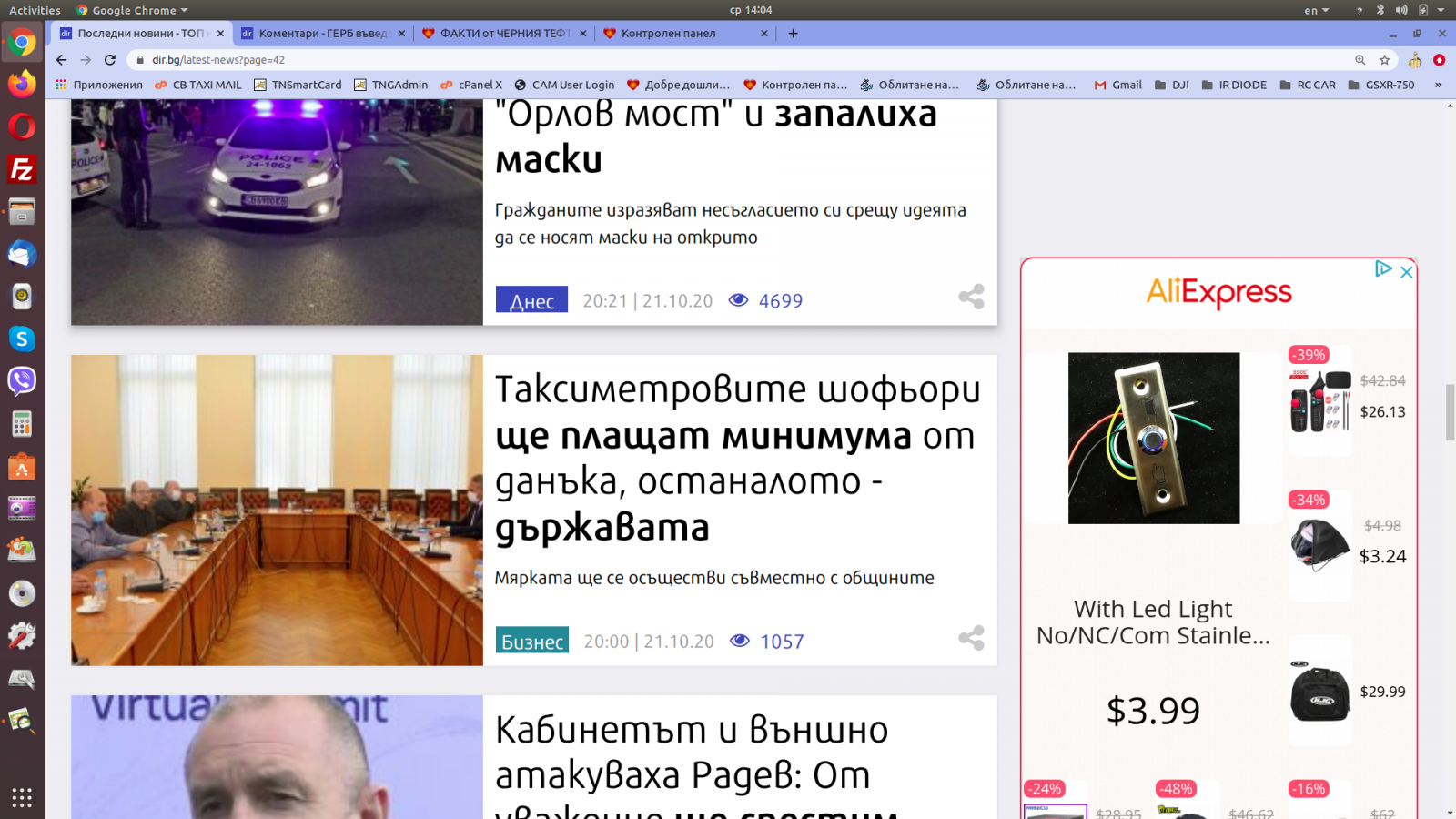Open taxi drivers tax article headline
The width and height of the screenshot is (1456, 819).
[737, 458]
